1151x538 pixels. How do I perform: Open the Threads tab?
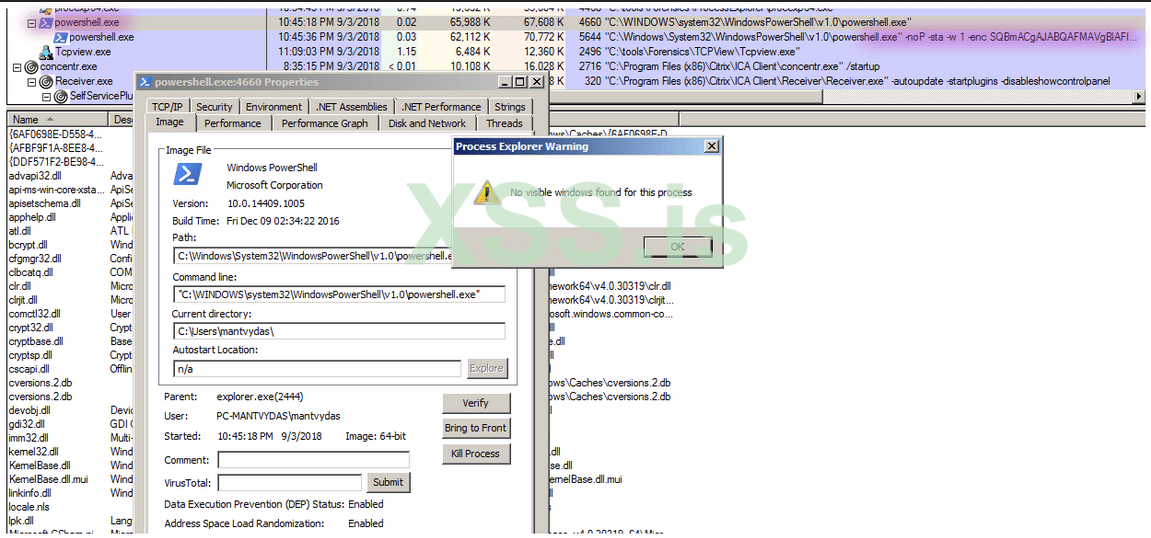click(x=504, y=123)
